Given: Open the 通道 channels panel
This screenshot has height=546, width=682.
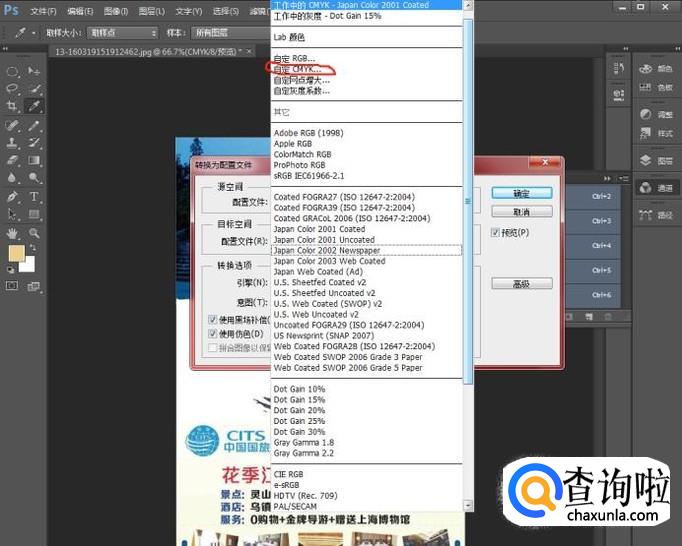Looking at the screenshot, I should [655, 188].
